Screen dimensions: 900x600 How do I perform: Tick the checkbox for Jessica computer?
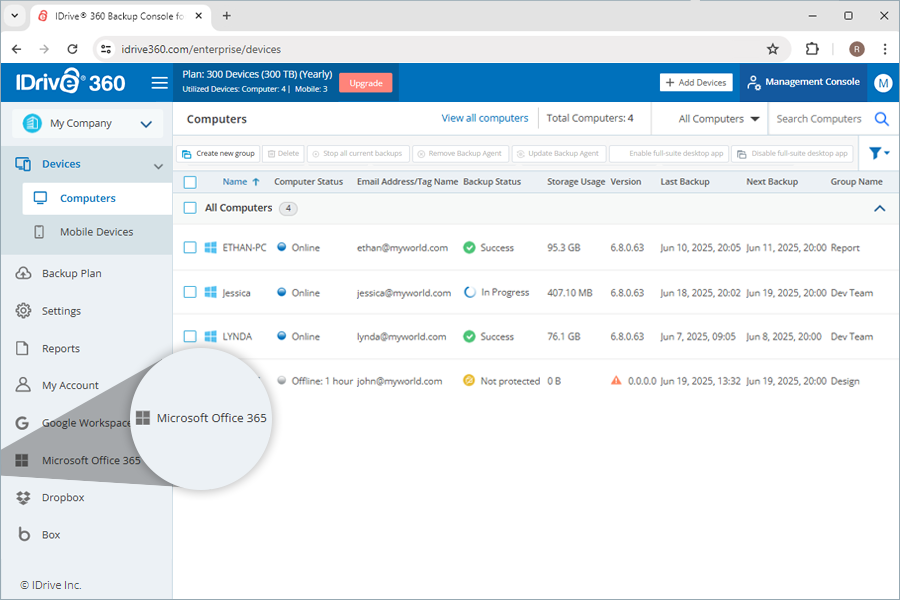190,293
